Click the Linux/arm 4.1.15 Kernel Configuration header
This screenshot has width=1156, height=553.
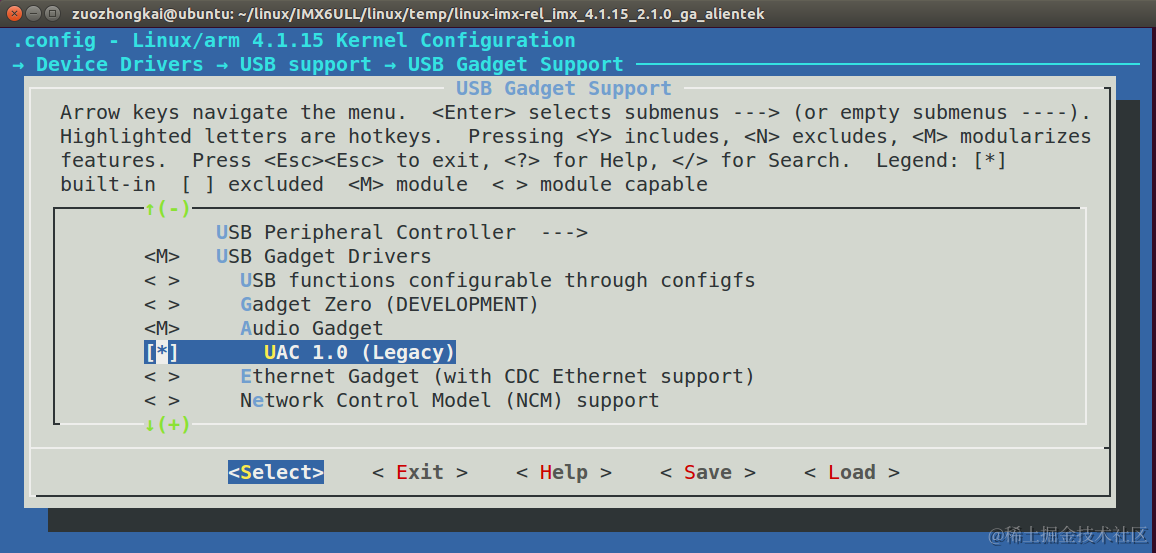[x=354, y=41]
